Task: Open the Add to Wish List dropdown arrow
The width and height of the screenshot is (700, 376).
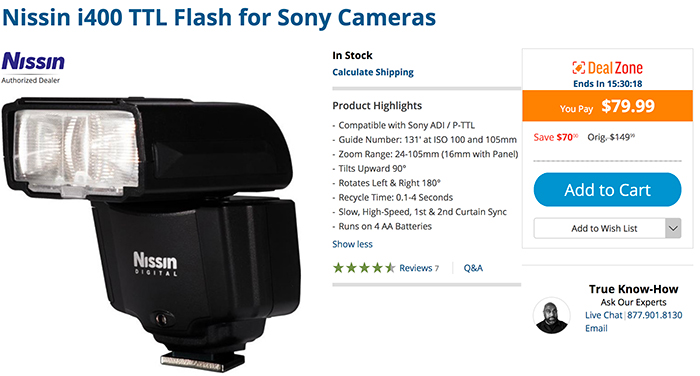Action: tap(673, 229)
